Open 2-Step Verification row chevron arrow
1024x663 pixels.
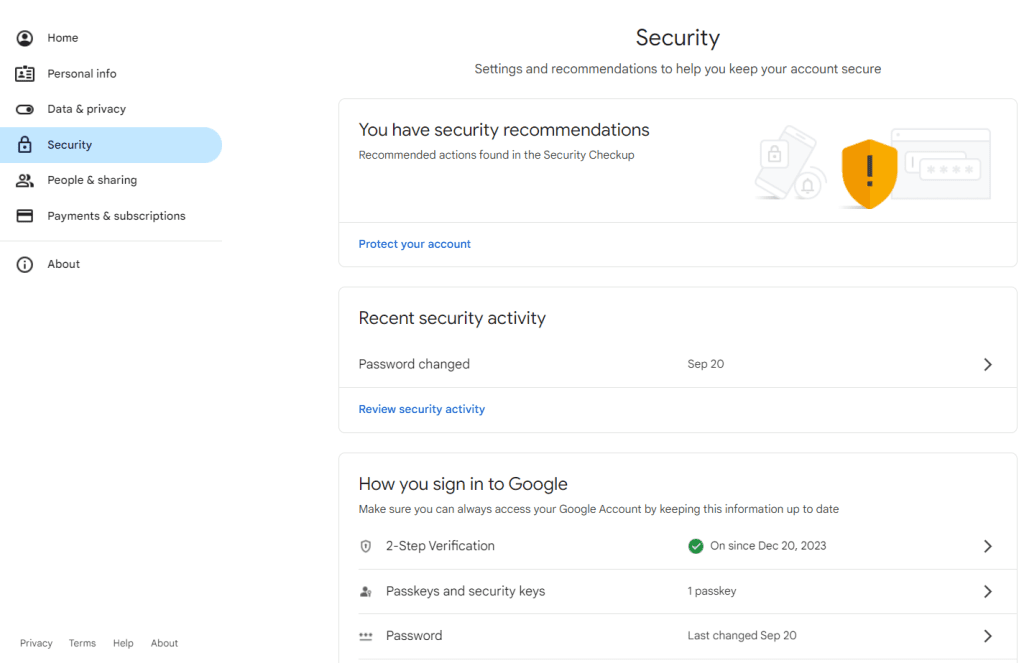[987, 546]
